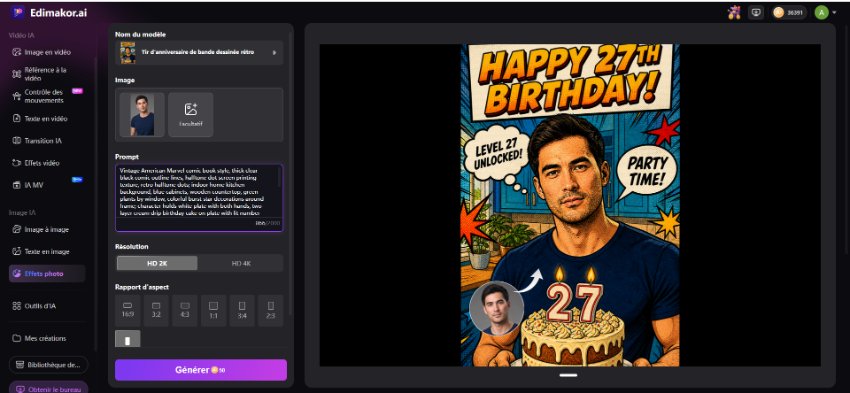
Task: Select HD 2K resolution
Action: (157, 263)
